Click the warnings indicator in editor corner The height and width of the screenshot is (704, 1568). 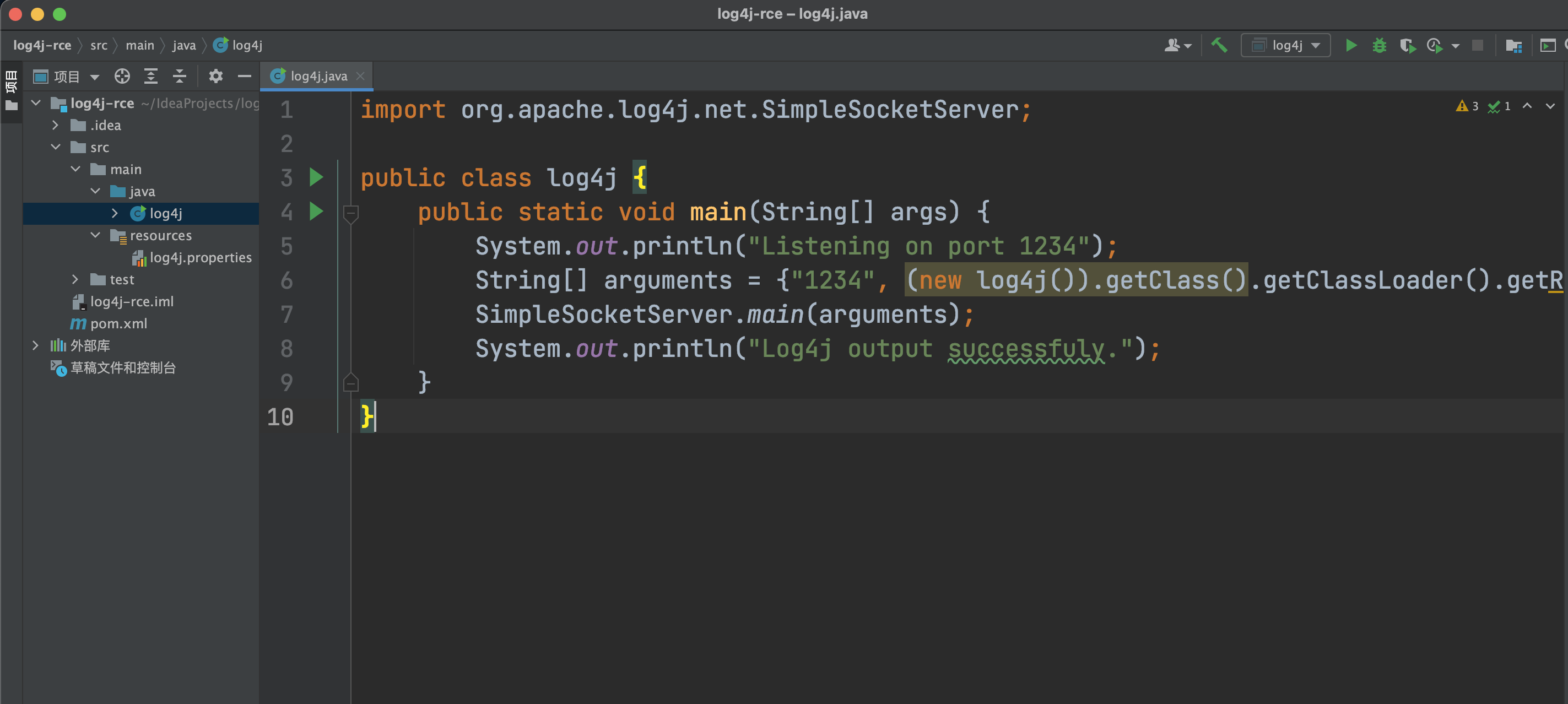[x=1467, y=106]
